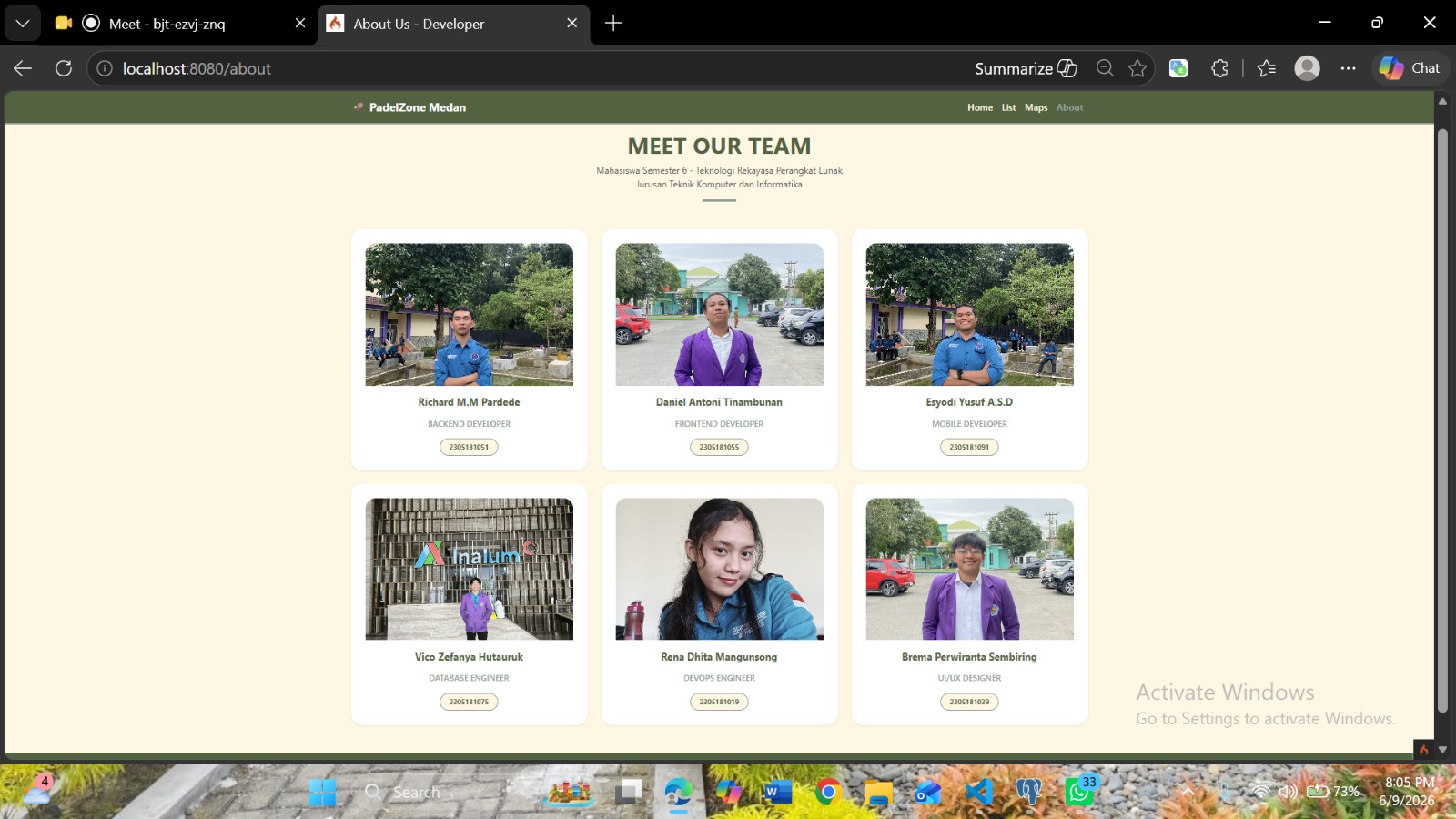Viewport: 1456px width, 819px height.
Task: Show hidden system tray icons chevron
Action: coord(1188,792)
